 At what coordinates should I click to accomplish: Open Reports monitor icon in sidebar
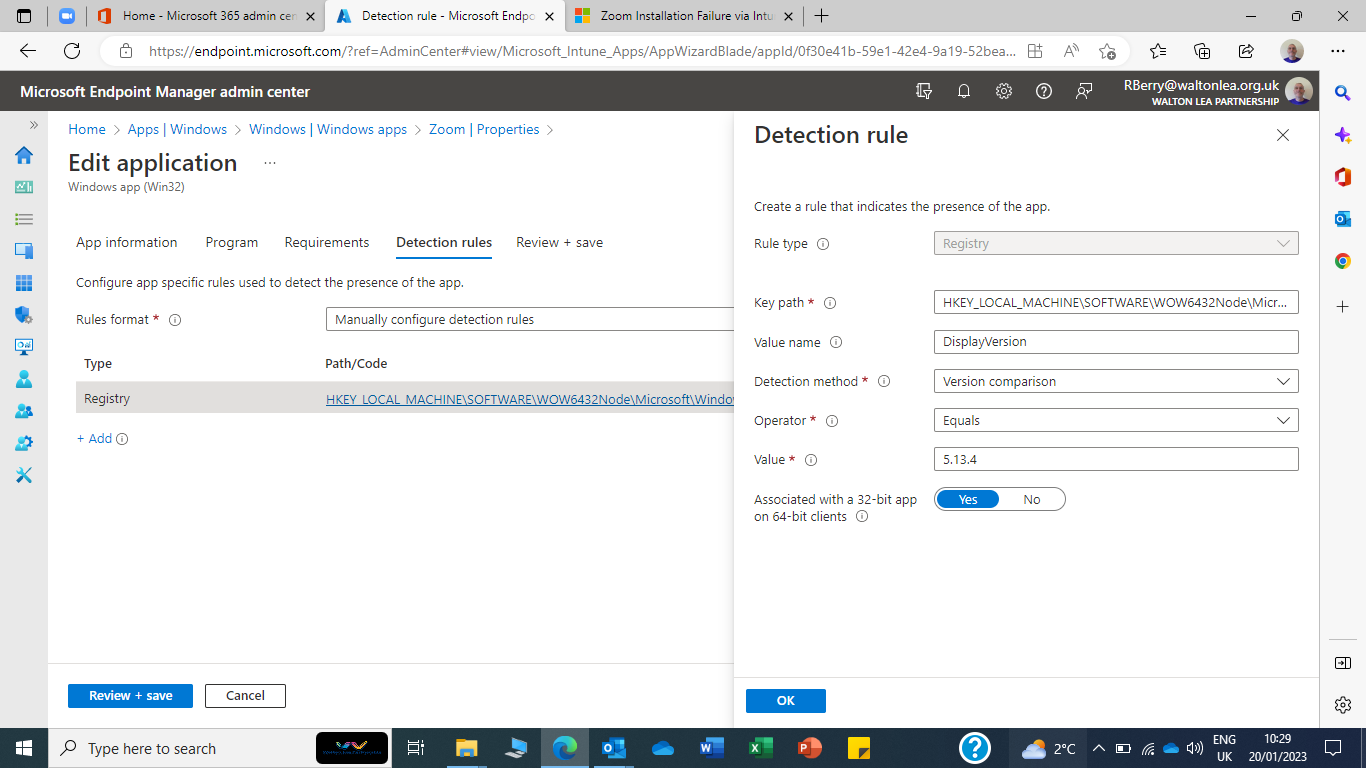click(x=24, y=347)
